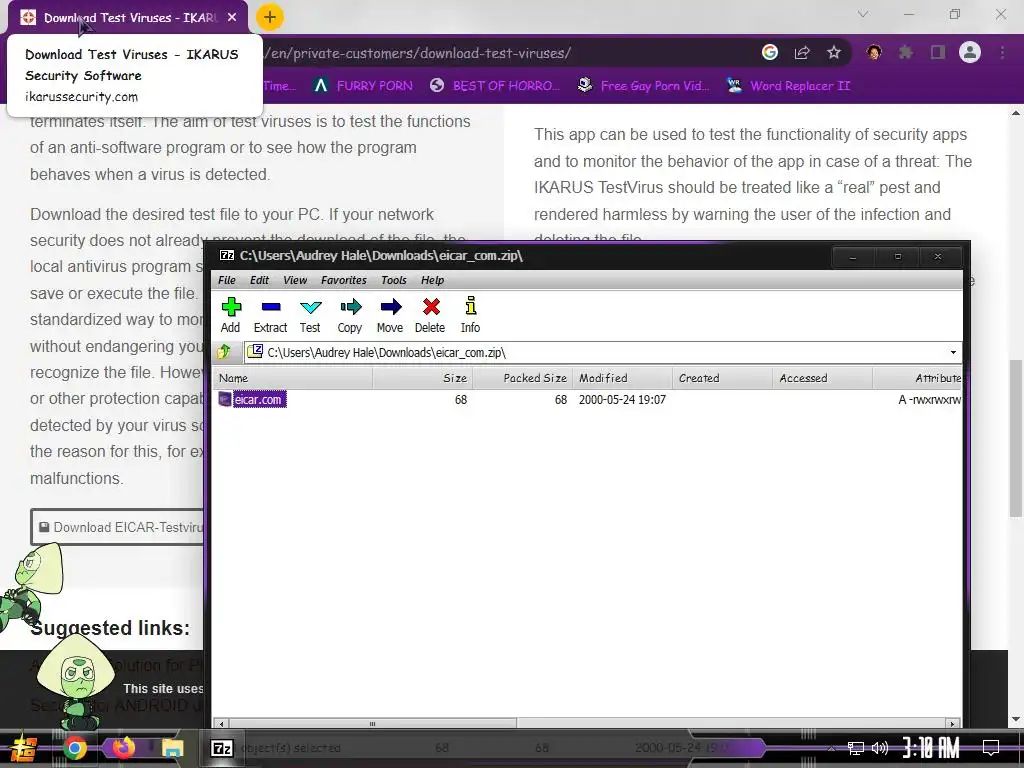
Task: Expand the 7-Zip address path dropdown
Action: point(953,353)
